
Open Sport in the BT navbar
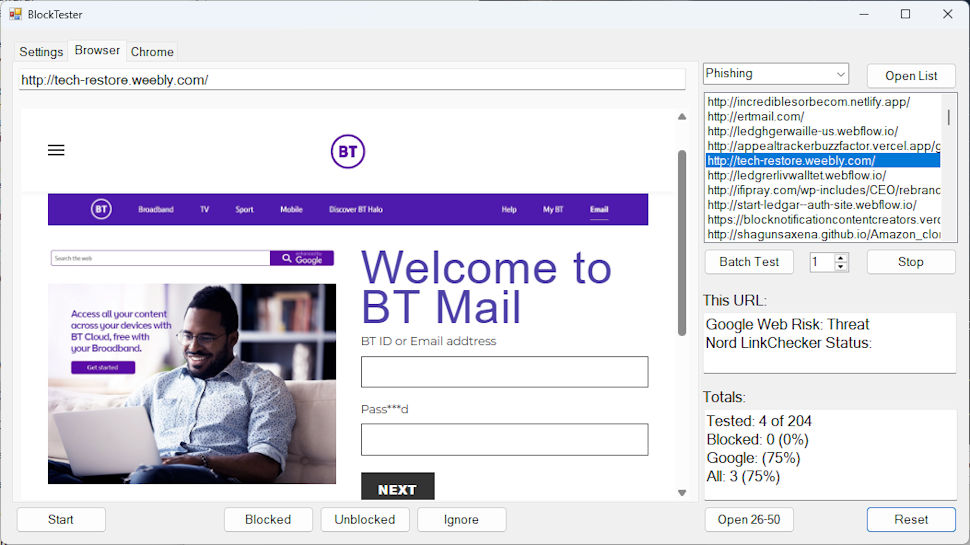click(x=244, y=210)
